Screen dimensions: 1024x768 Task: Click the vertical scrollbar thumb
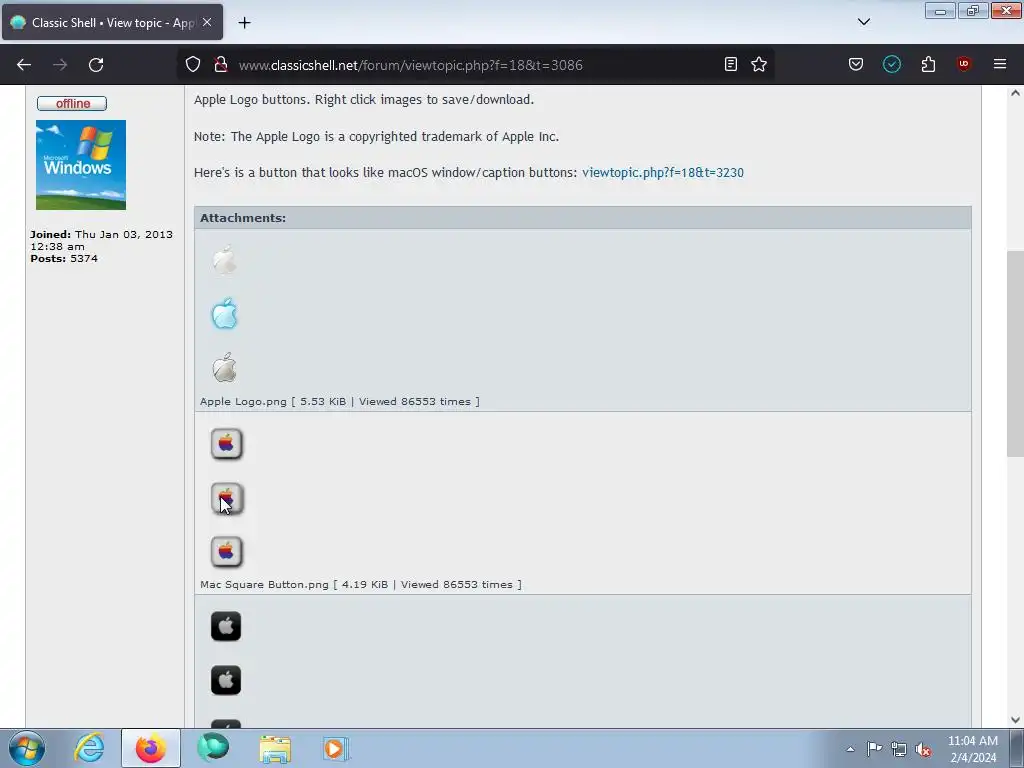[x=1015, y=354]
